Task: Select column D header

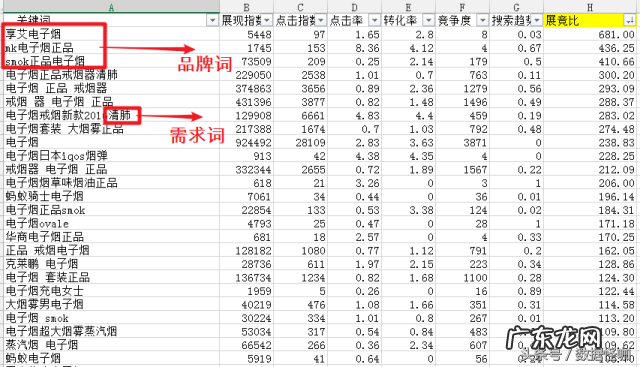Action: click(354, 7)
